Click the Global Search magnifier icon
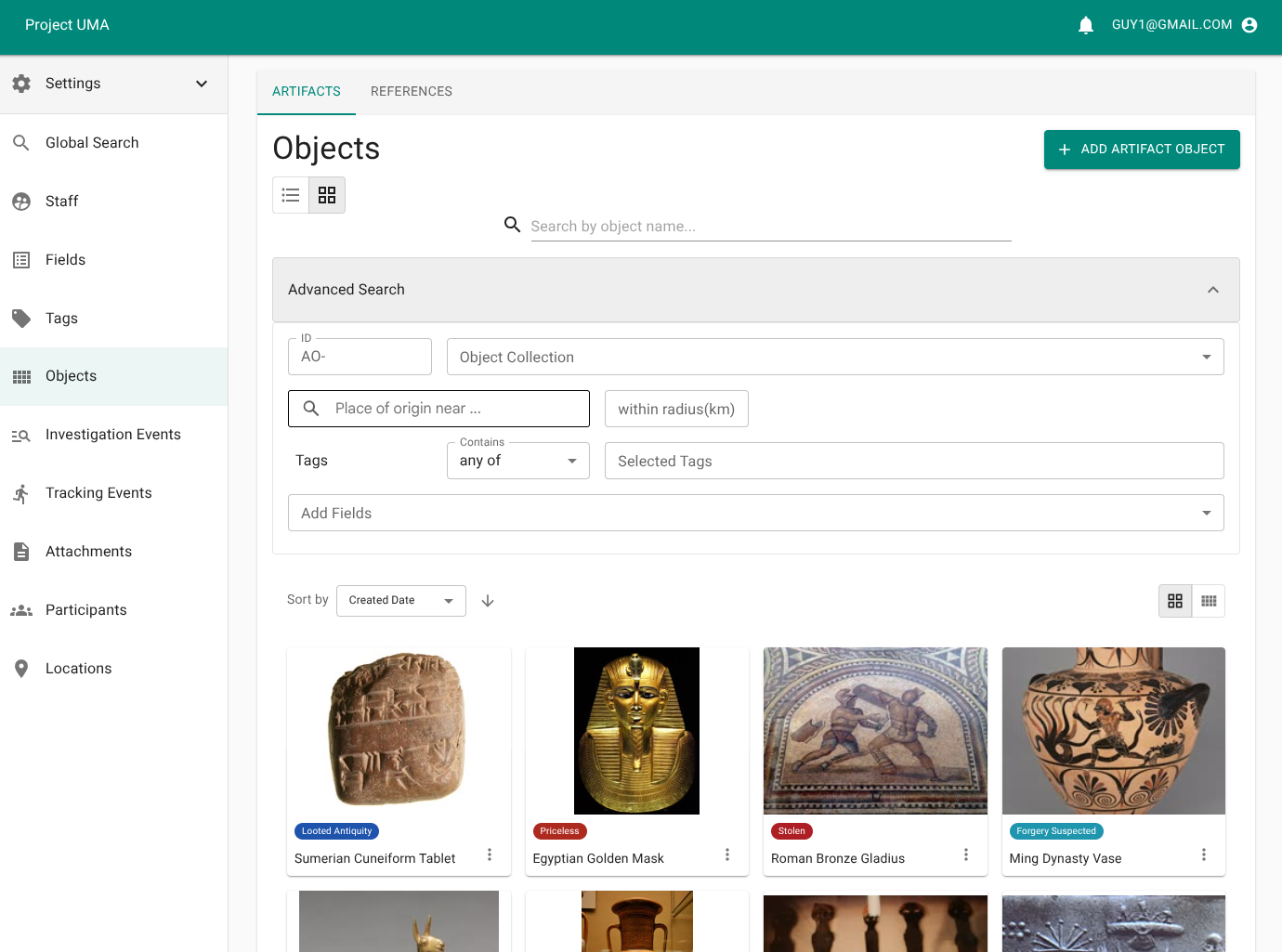 tap(21, 143)
